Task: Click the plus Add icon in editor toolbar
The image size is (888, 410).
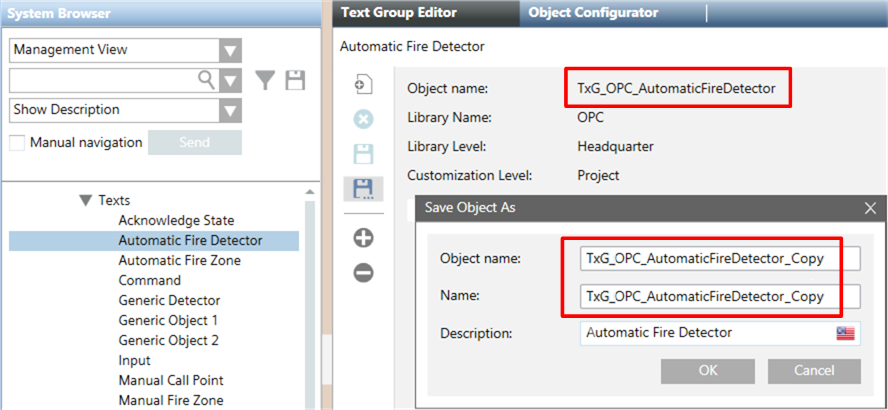Action: click(x=364, y=238)
